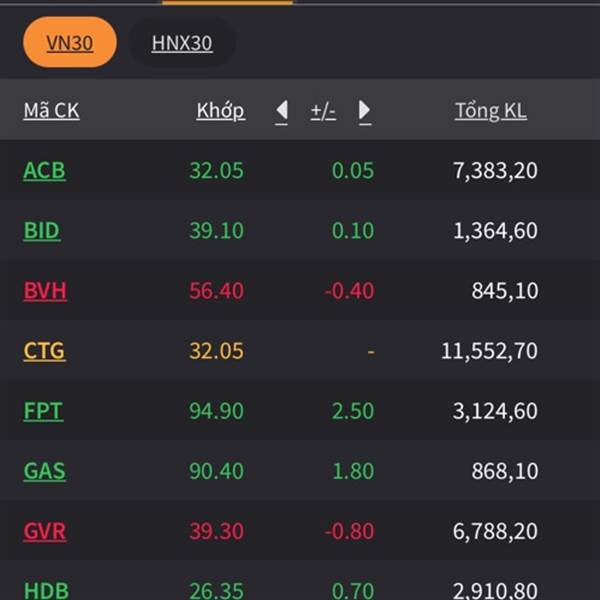Click BVH matched price 56.40
This screenshot has height=600, width=600.
click(x=217, y=290)
